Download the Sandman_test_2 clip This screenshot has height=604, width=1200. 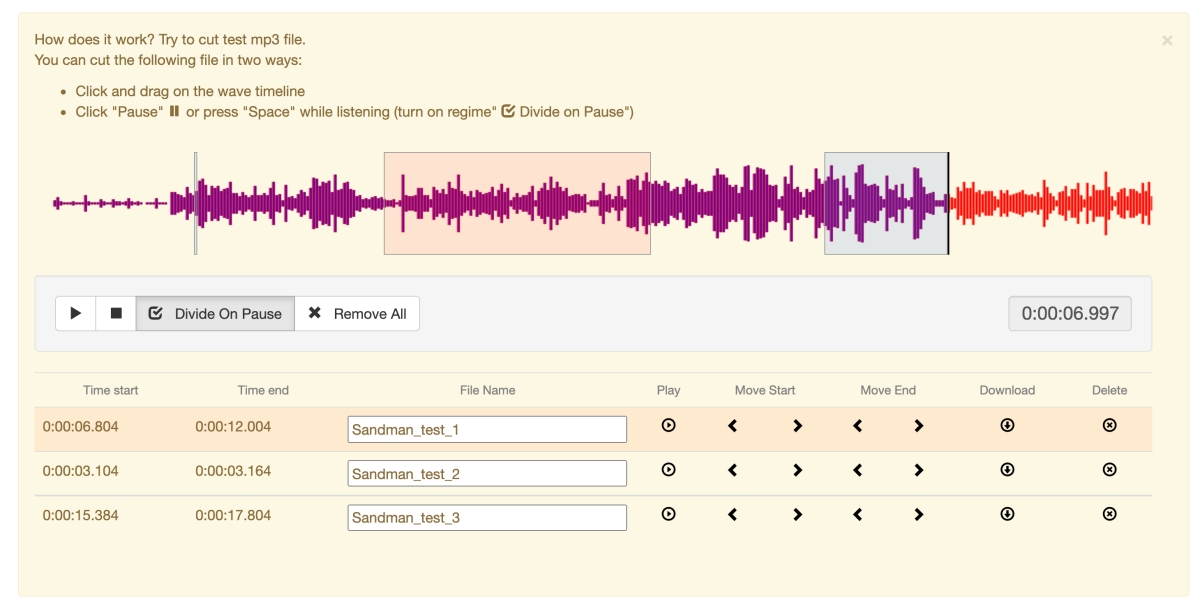click(1007, 470)
